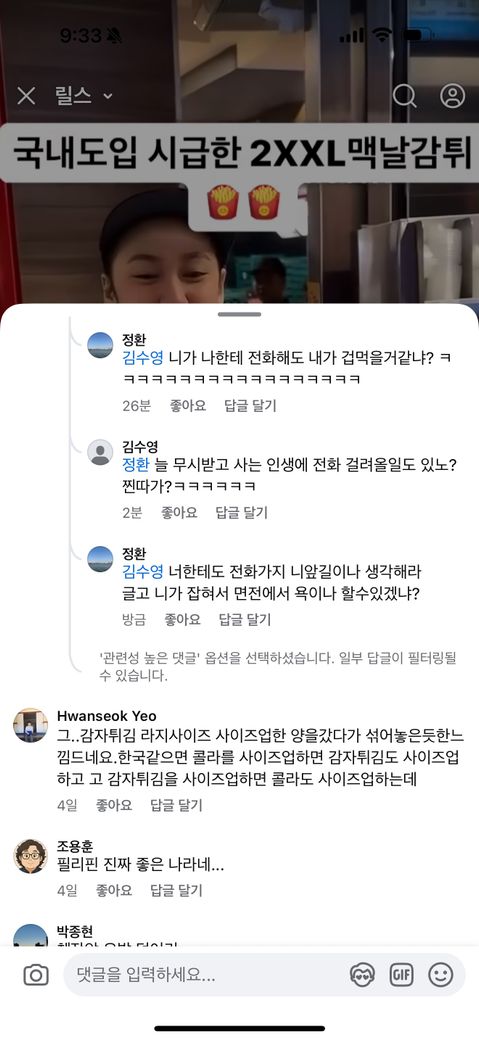479x1040 pixels.
Task: Tap the search magnifier icon
Action: pos(404,96)
